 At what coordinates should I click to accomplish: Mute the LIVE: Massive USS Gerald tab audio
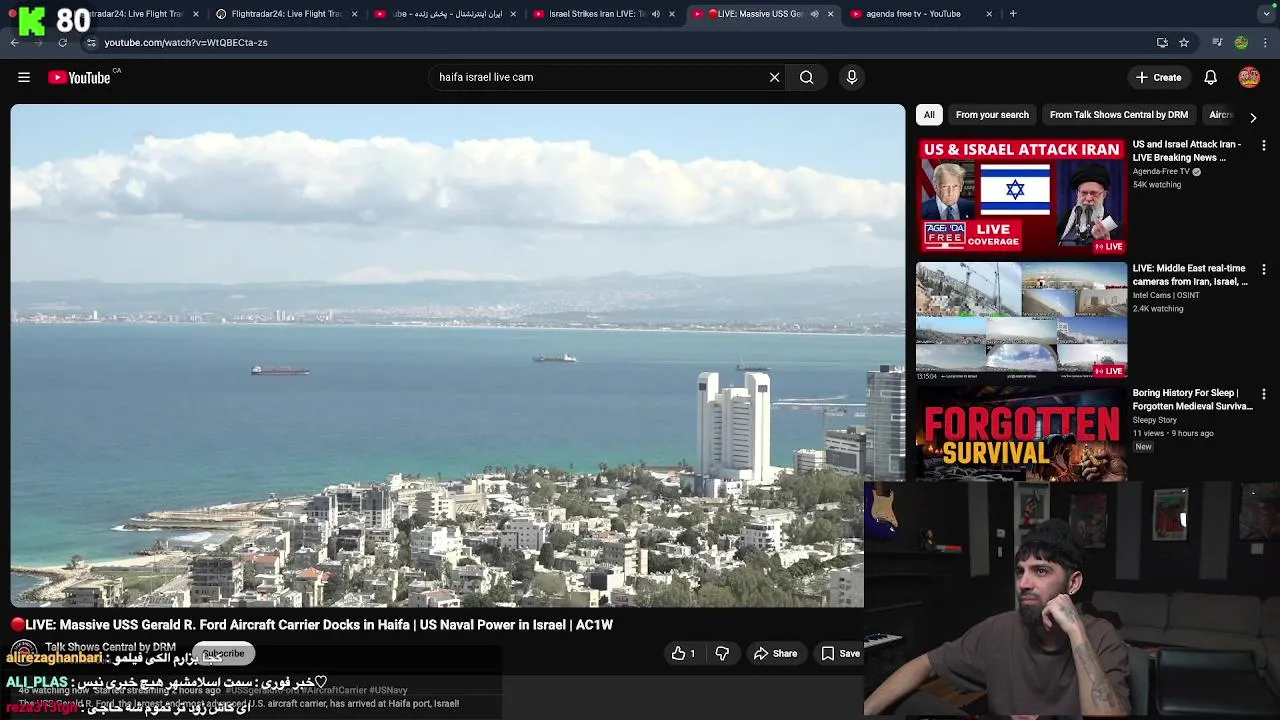click(x=814, y=14)
